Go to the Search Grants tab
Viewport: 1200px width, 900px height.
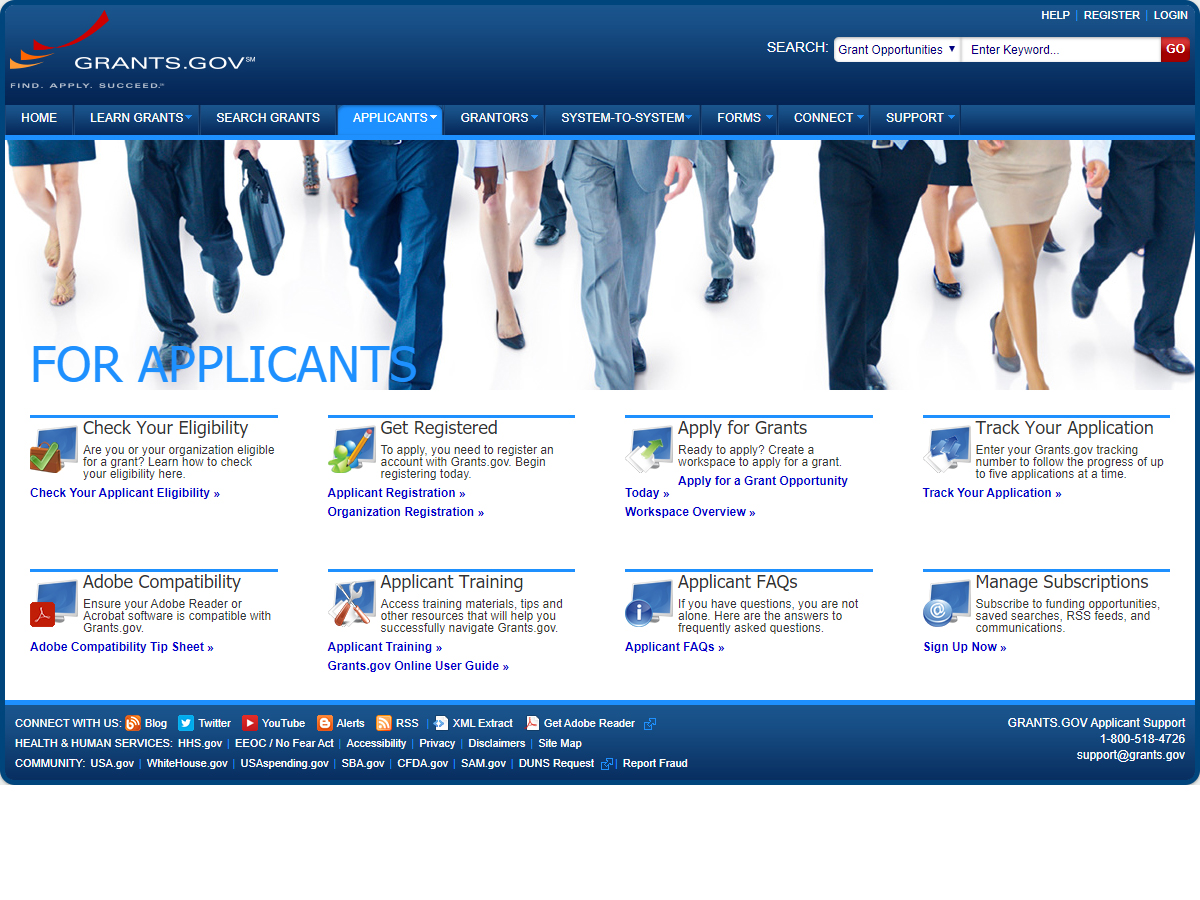click(x=268, y=118)
